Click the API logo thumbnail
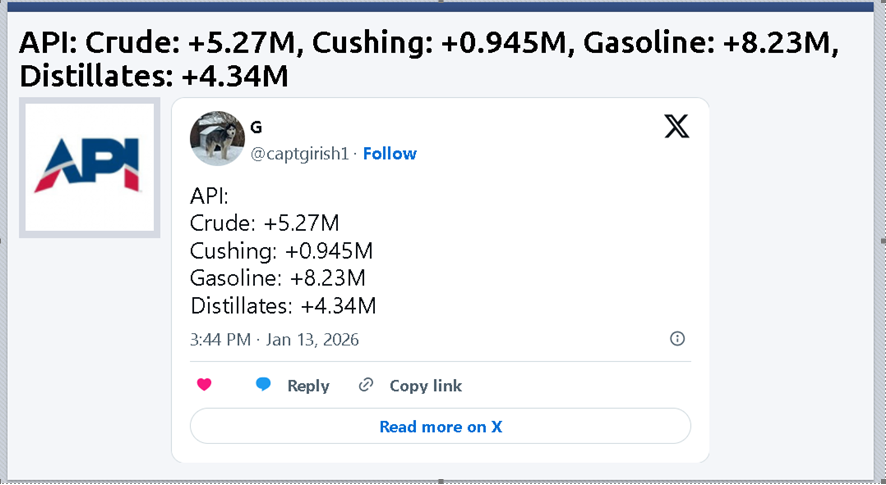 (x=91, y=167)
